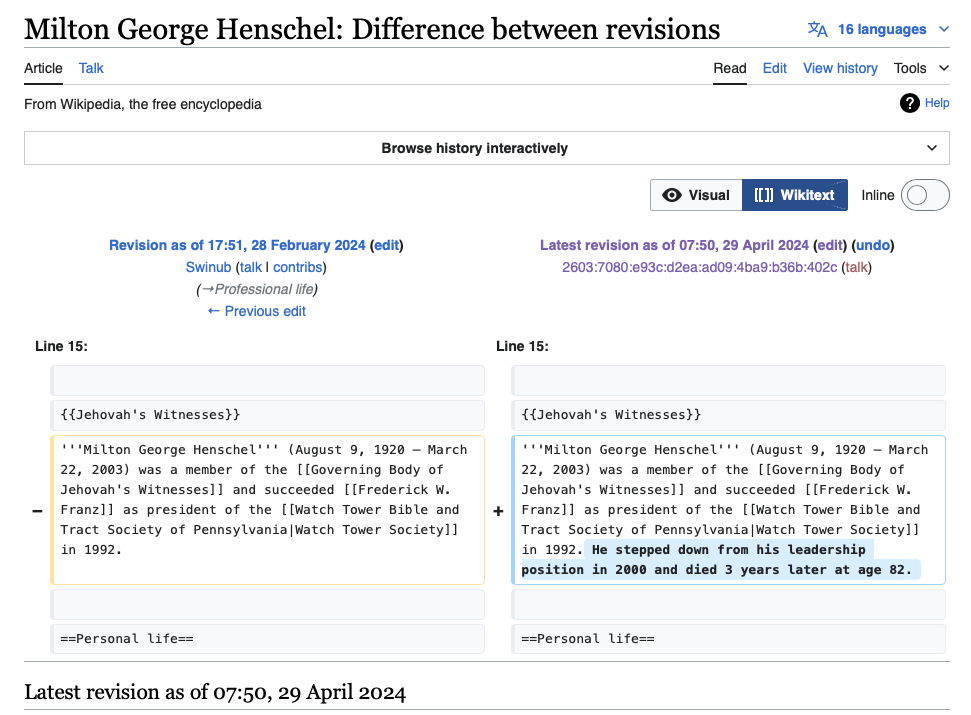971x715 pixels.
Task: Click the old revision paragraph box
Action: [x=268, y=510]
